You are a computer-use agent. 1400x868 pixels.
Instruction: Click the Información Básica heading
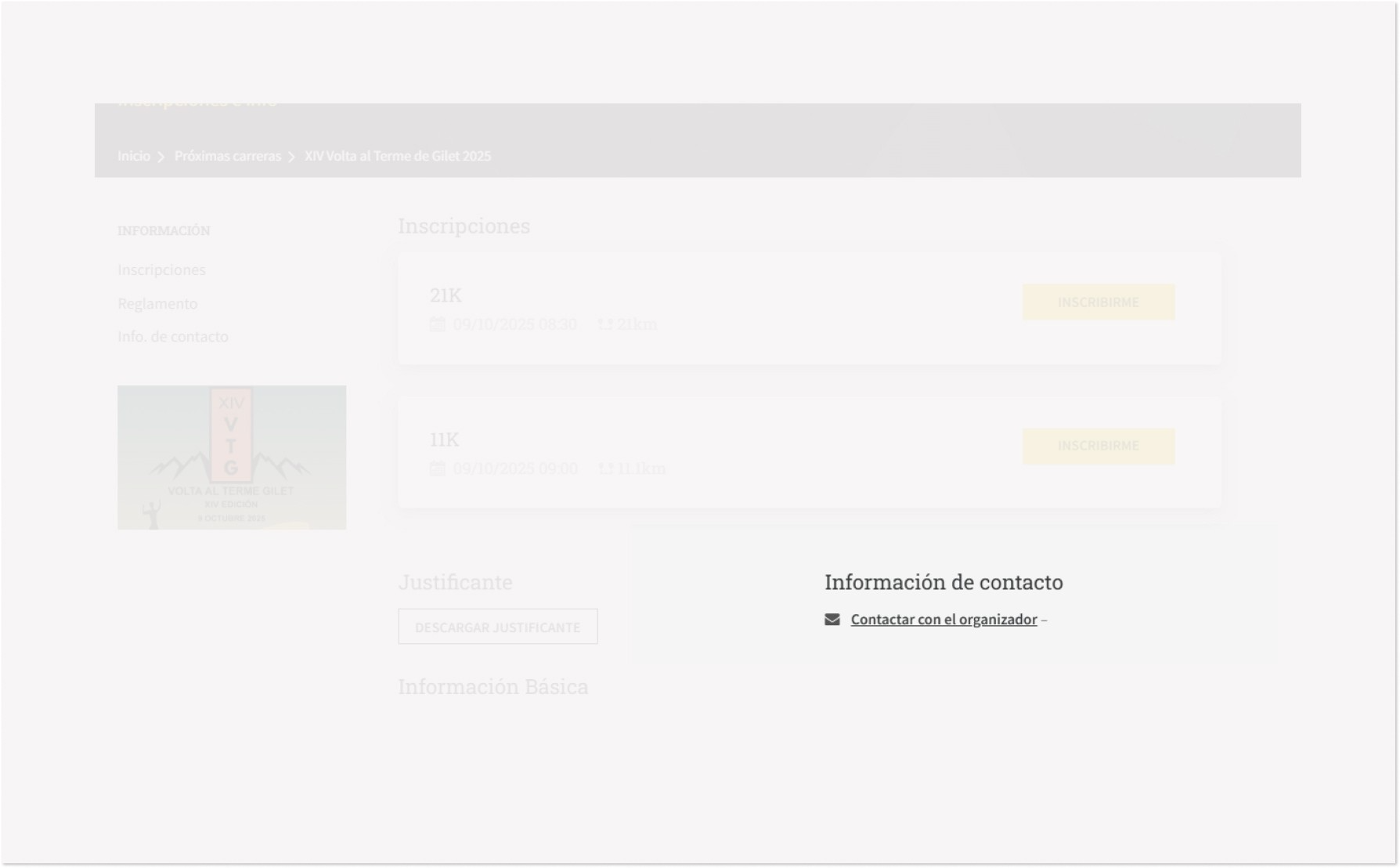coord(493,686)
